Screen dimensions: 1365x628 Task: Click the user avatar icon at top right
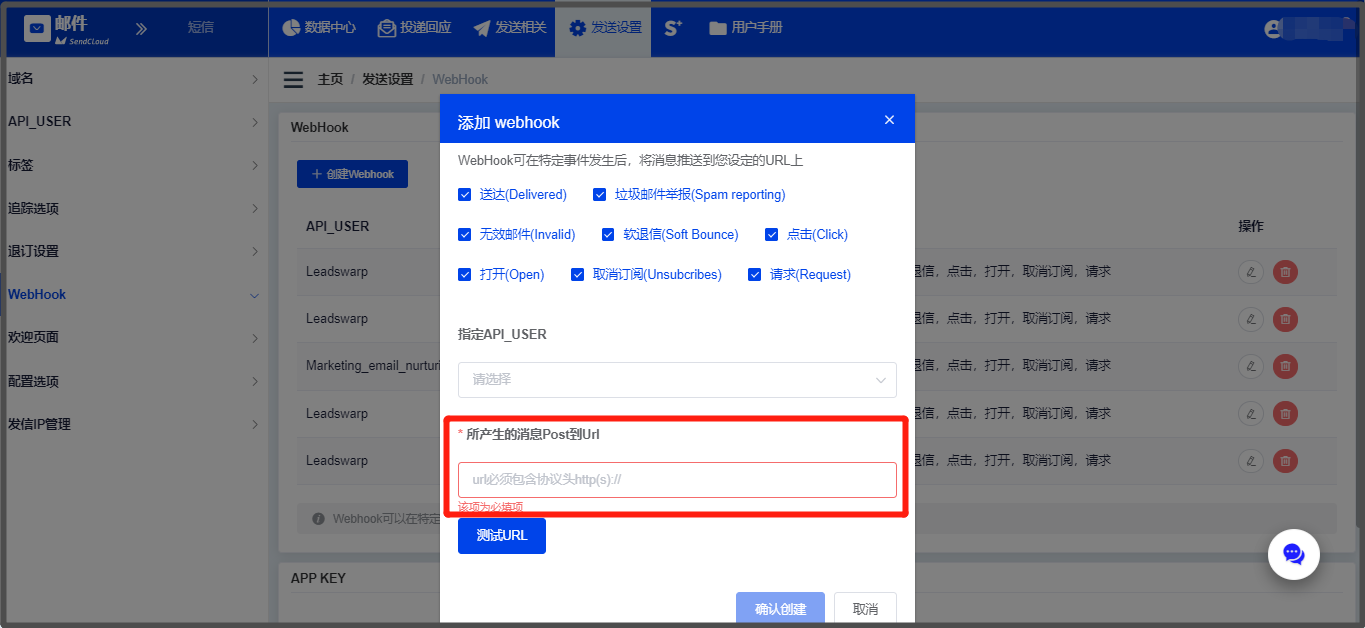tap(1274, 30)
